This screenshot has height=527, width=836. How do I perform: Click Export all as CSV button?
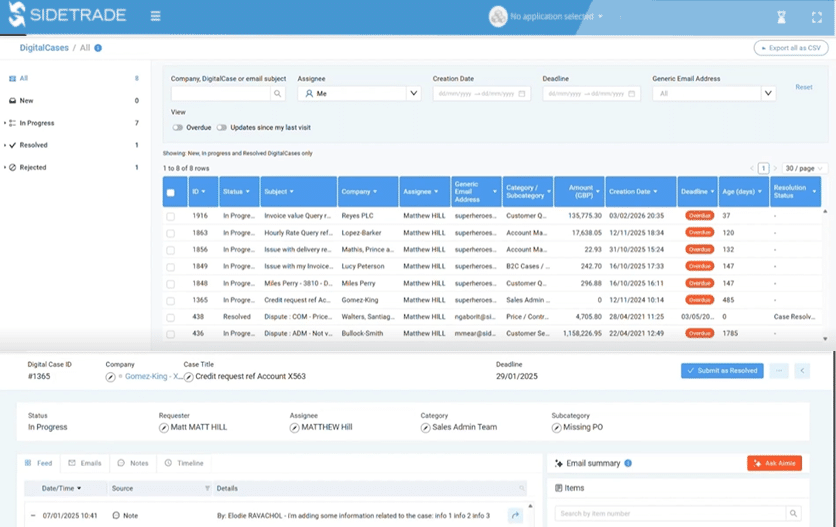pyautogui.click(x=791, y=48)
